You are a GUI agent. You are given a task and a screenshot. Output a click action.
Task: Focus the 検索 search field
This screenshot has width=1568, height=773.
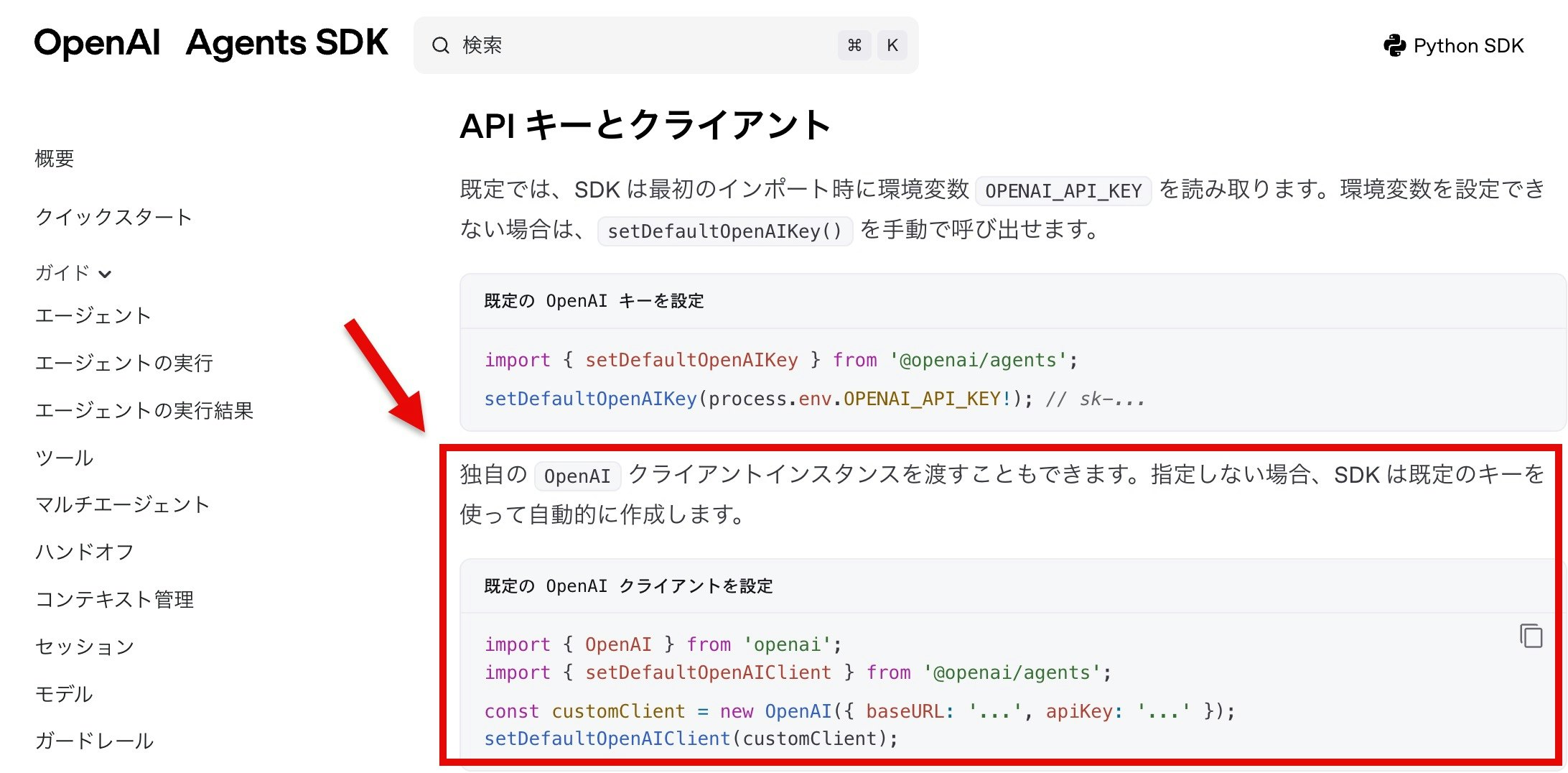click(x=666, y=45)
